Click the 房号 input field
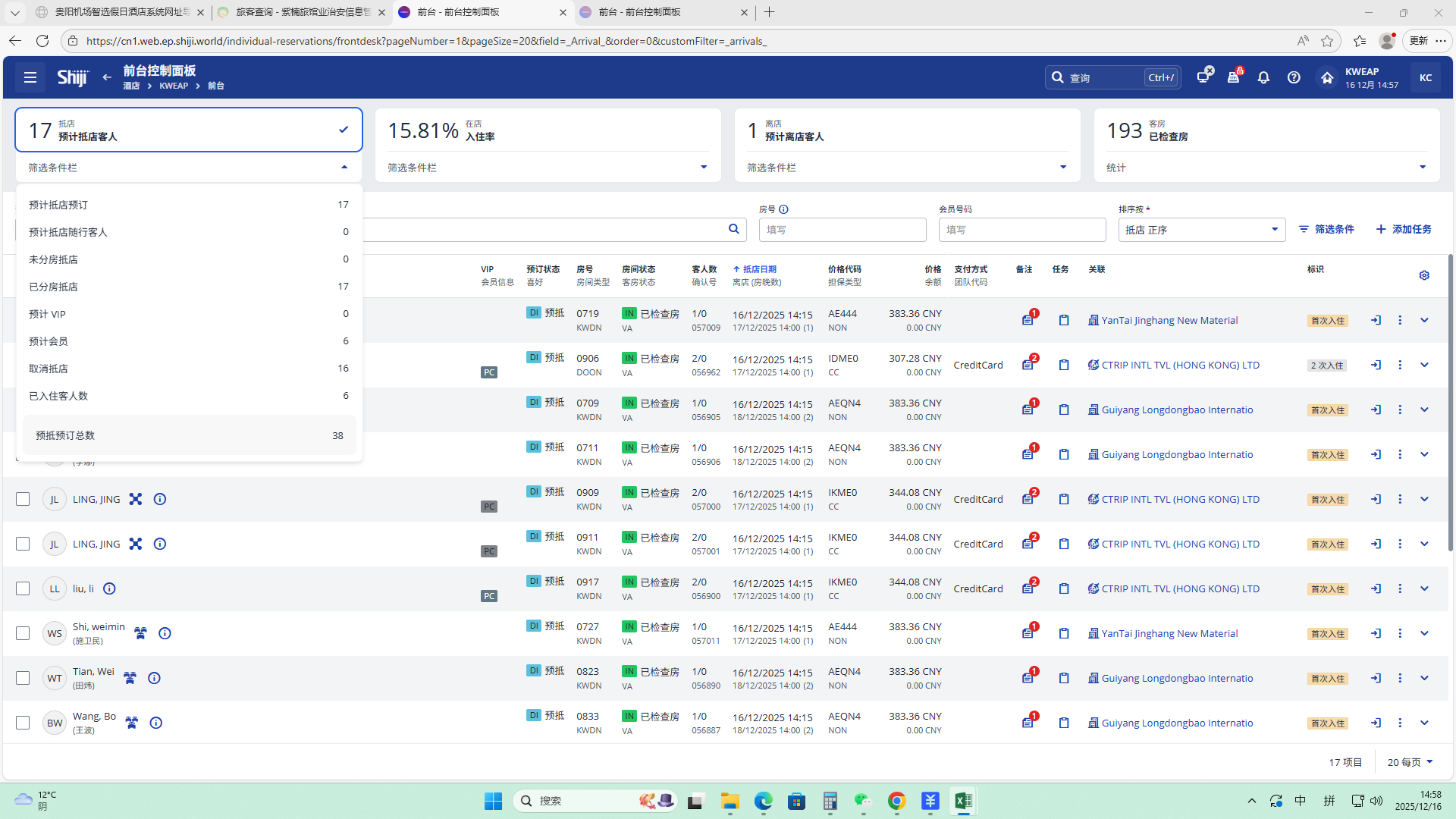 point(842,230)
